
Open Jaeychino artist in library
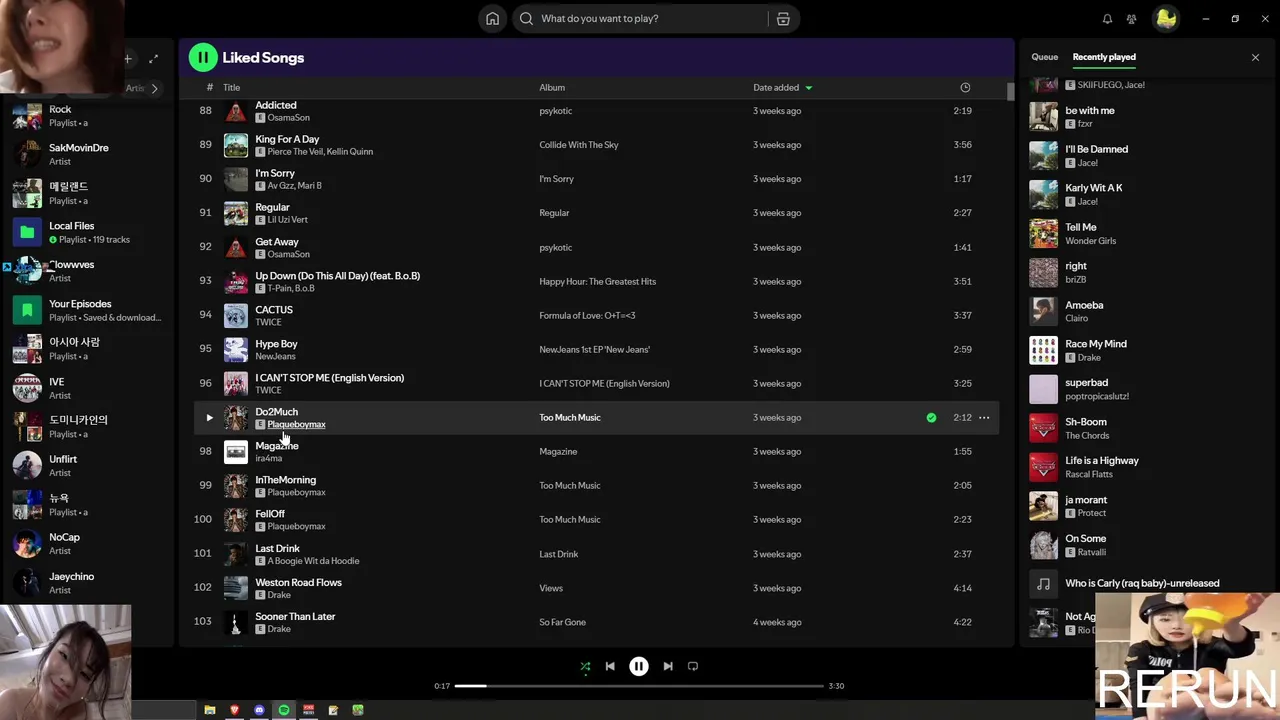coord(88,583)
